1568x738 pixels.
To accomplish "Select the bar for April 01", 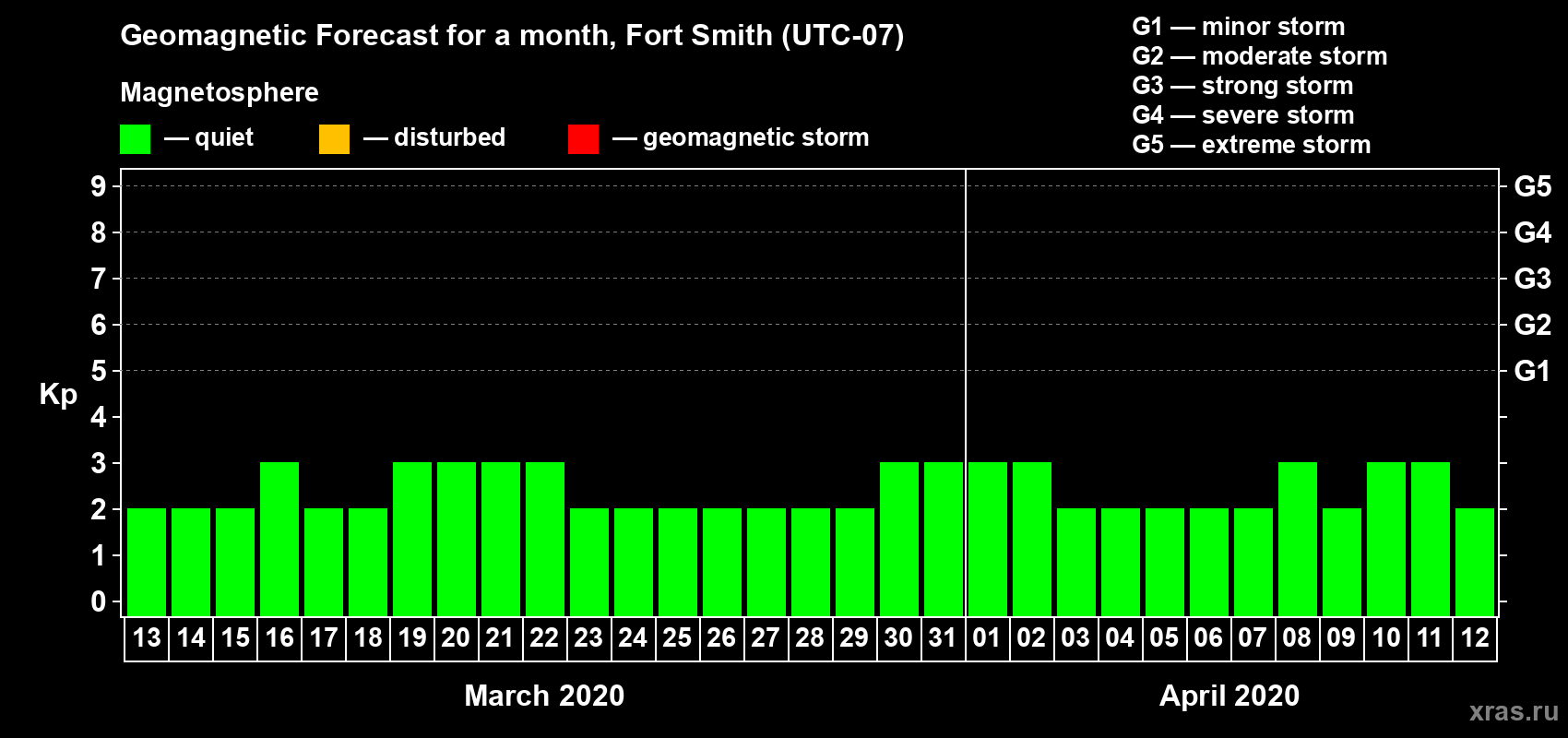I will click(988, 540).
